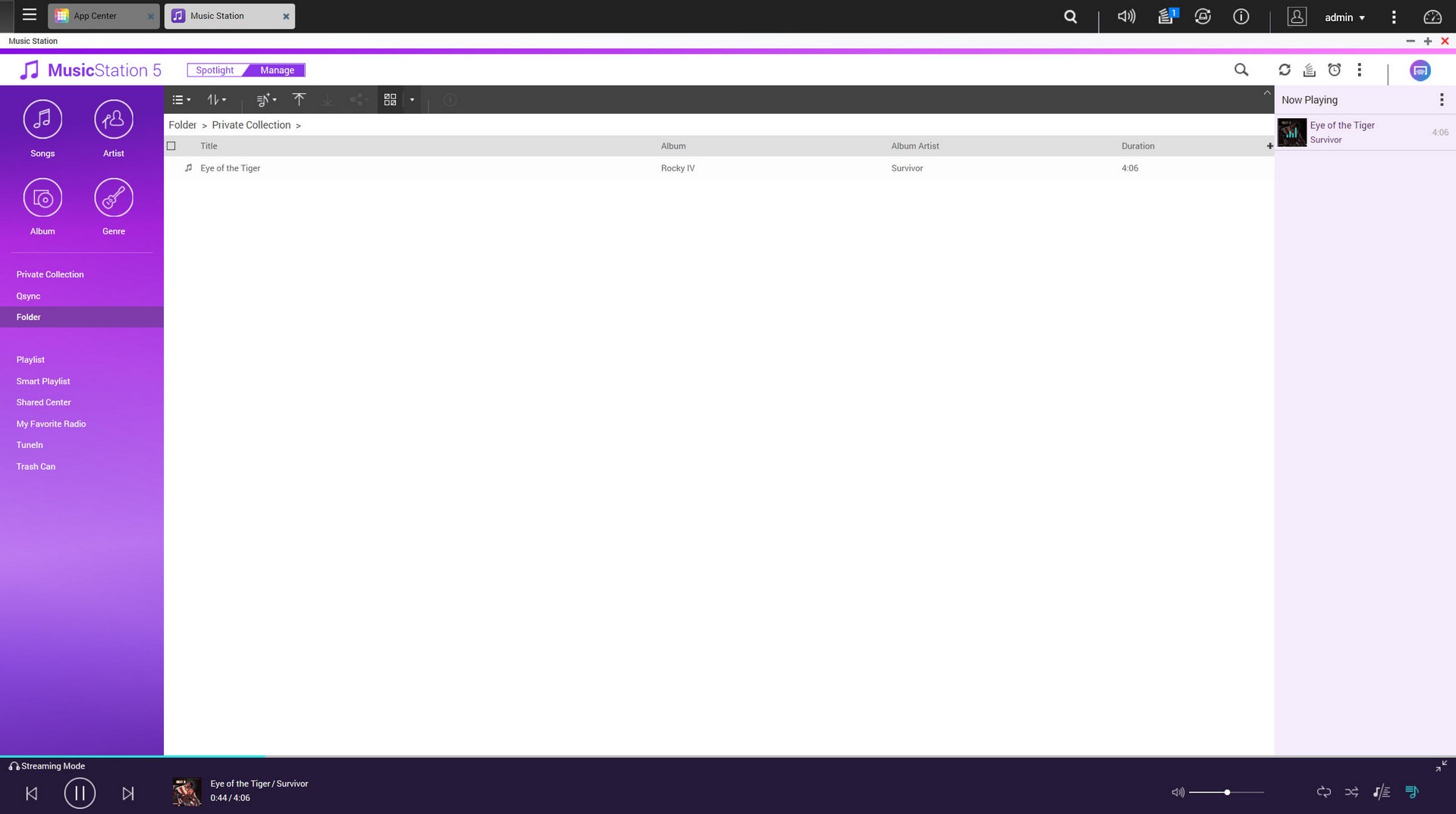Screen dimensions: 1456x814
Task: Switch to Spotlight mode
Action: coord(215,70)
